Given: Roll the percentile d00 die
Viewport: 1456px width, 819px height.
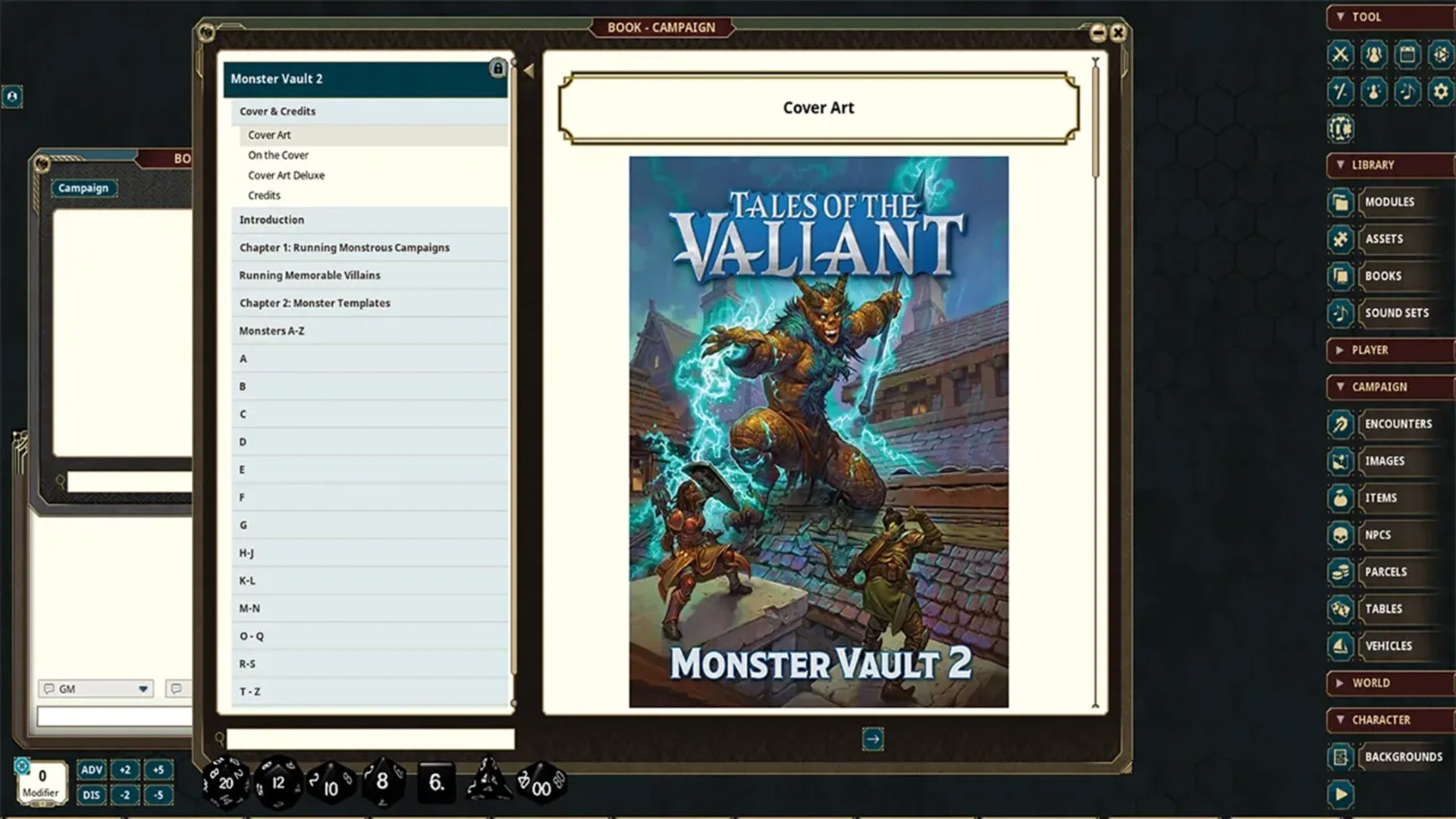Looking at the screenshot, I should point(541,784).
